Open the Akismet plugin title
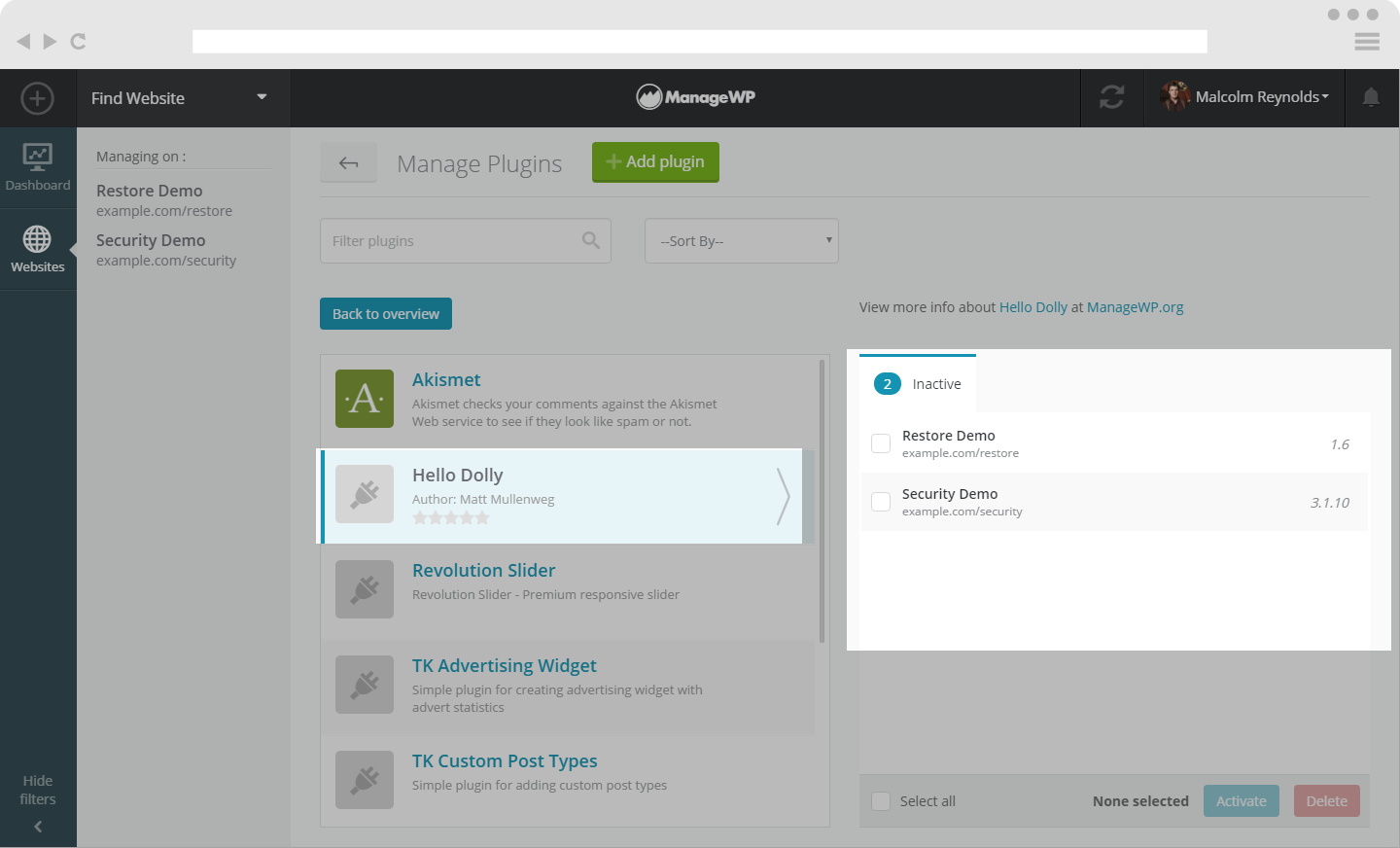This screenshot has width=1400, height=848. click(x=446, y=380)
